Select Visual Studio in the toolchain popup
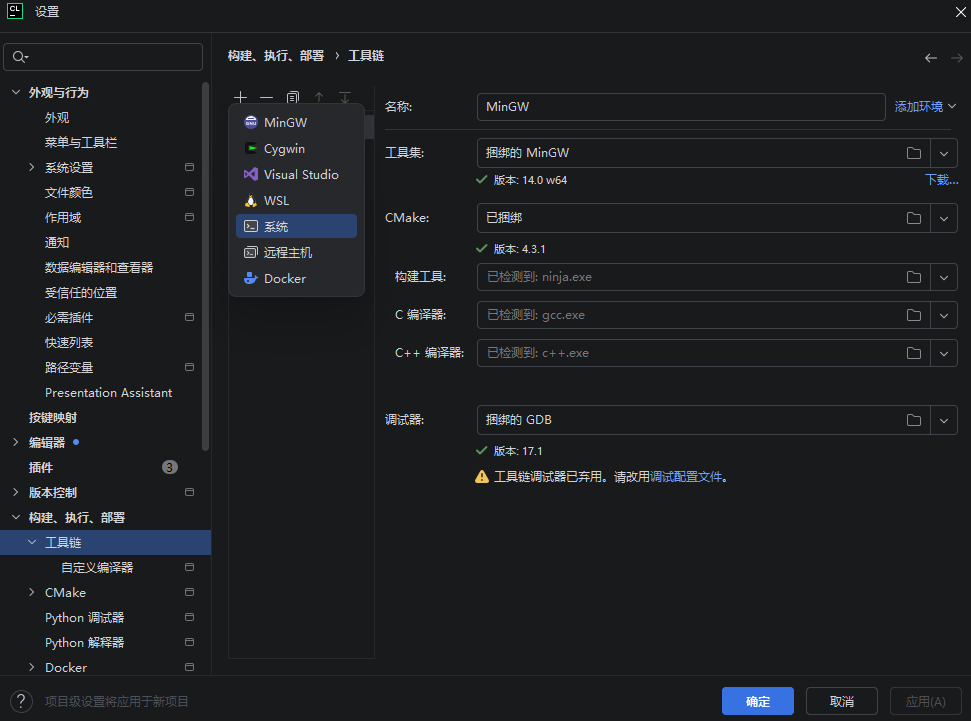Viewport: 971px width, 721px height. click(297, 175)
